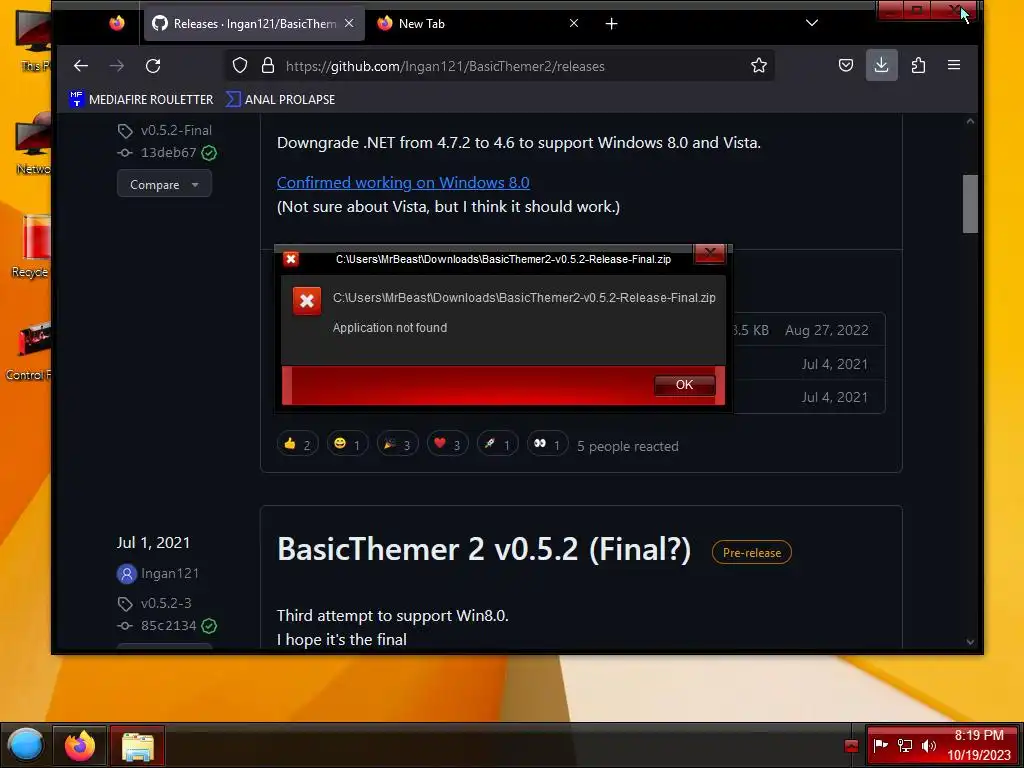This screenshot has height=768, width=1024.
Task: Toggle the heart reaction
Action: pos(447,445)
